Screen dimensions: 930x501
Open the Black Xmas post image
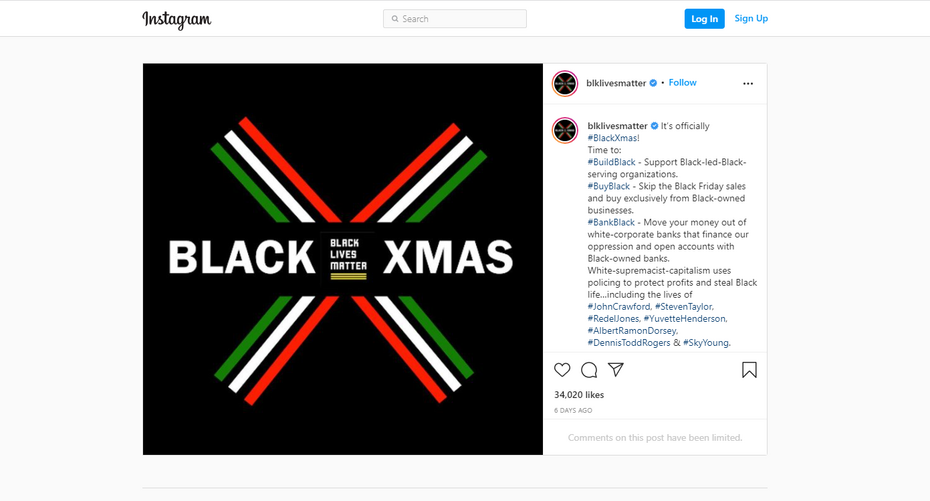click(x=343, y=259)
